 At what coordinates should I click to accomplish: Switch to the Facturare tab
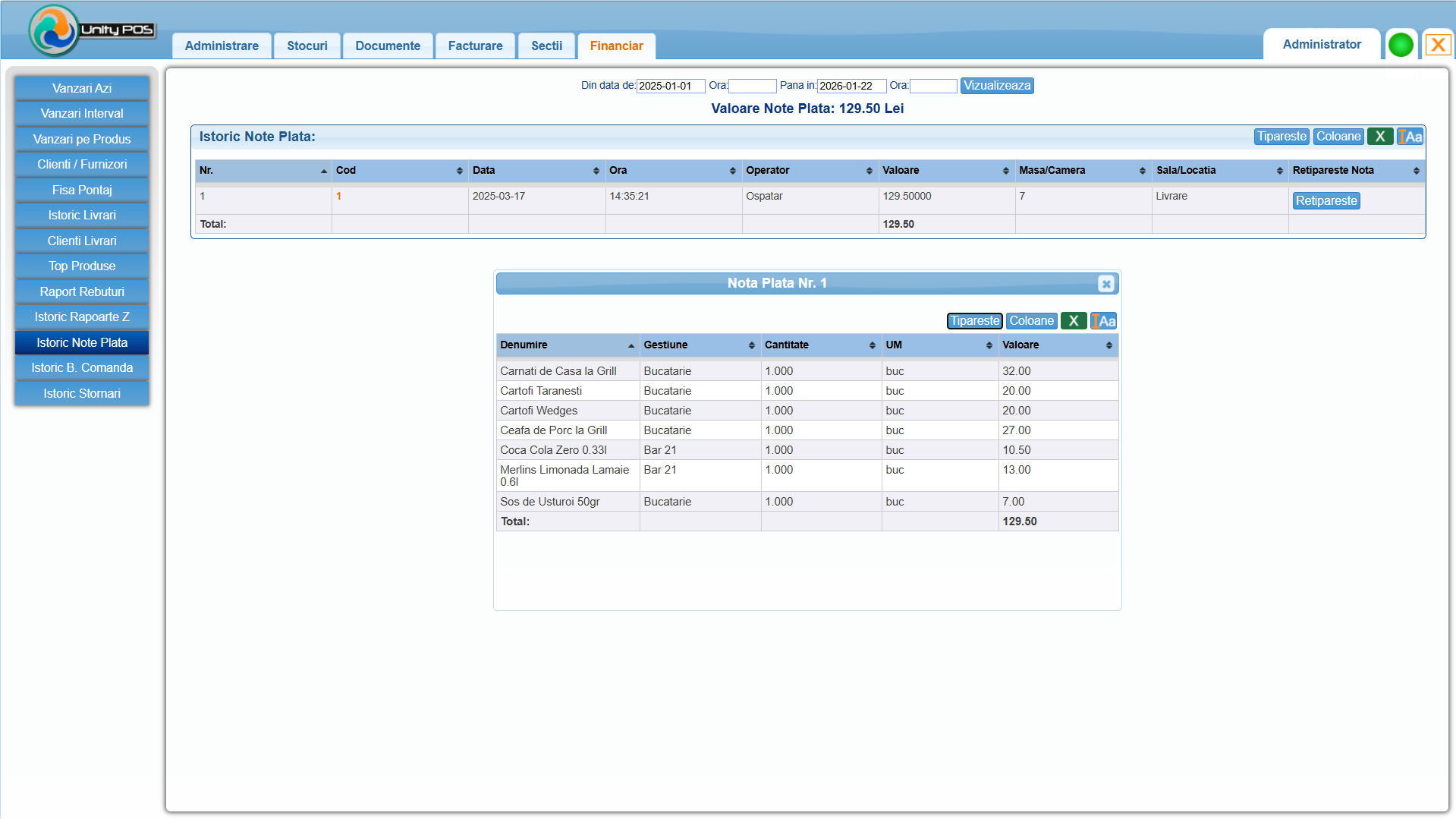(475, 46)
